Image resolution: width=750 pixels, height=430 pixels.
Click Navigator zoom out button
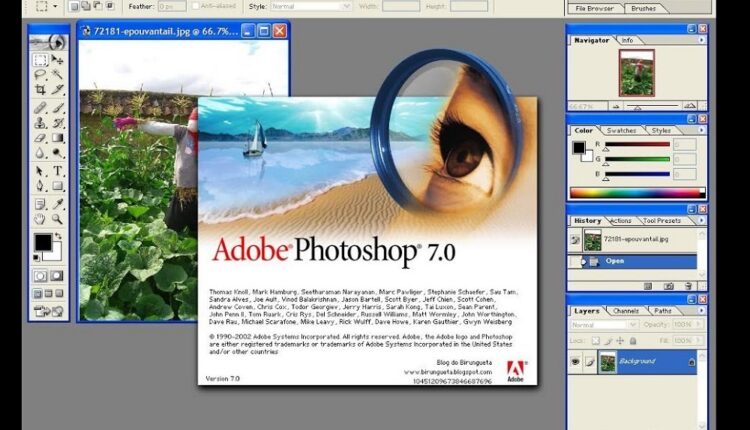pyautogui.click(x=617, y=106)
